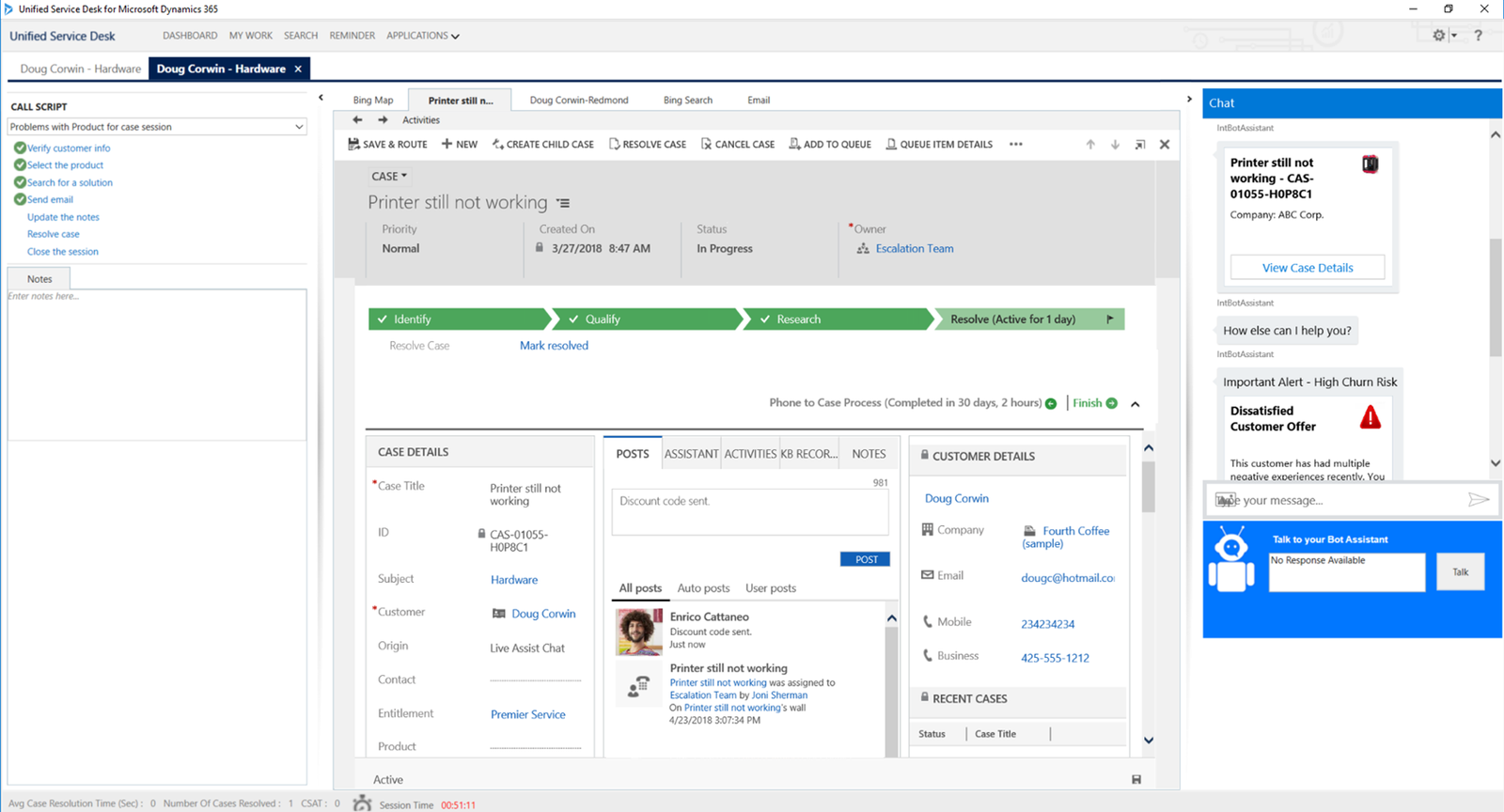
Task: Click the Add to Queue command
Action: pos(830,145)
